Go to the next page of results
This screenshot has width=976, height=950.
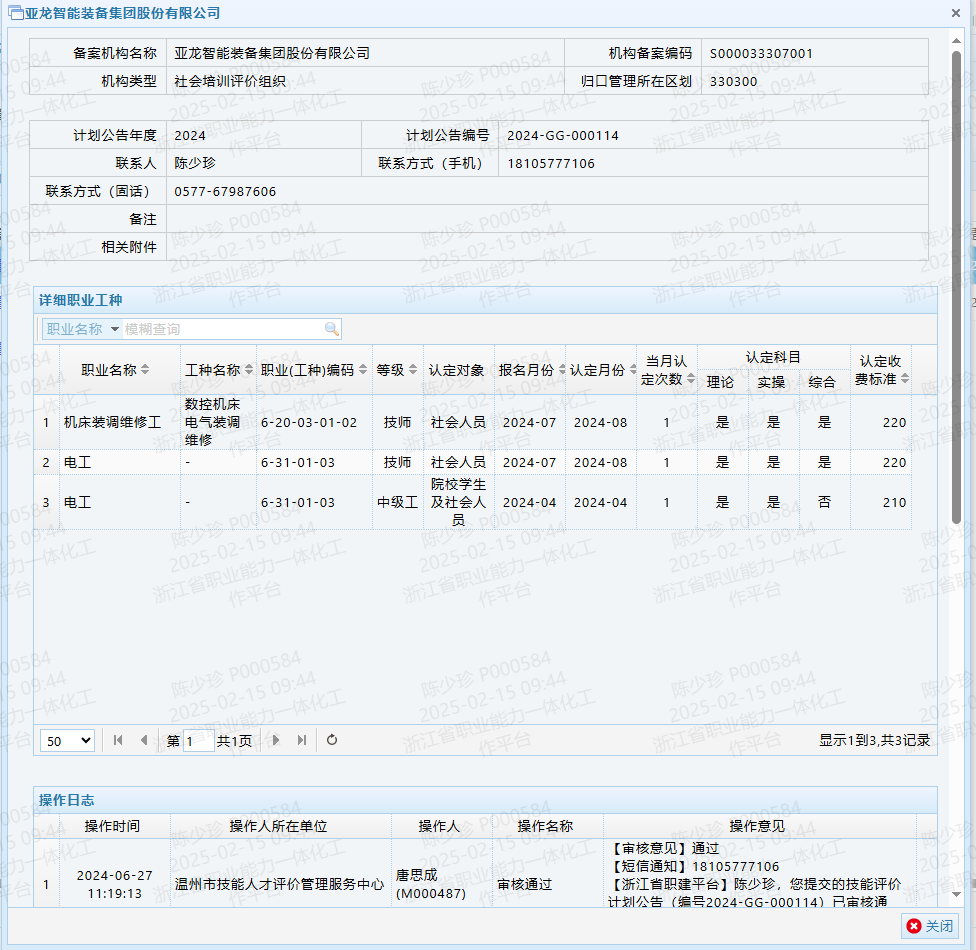277,740
